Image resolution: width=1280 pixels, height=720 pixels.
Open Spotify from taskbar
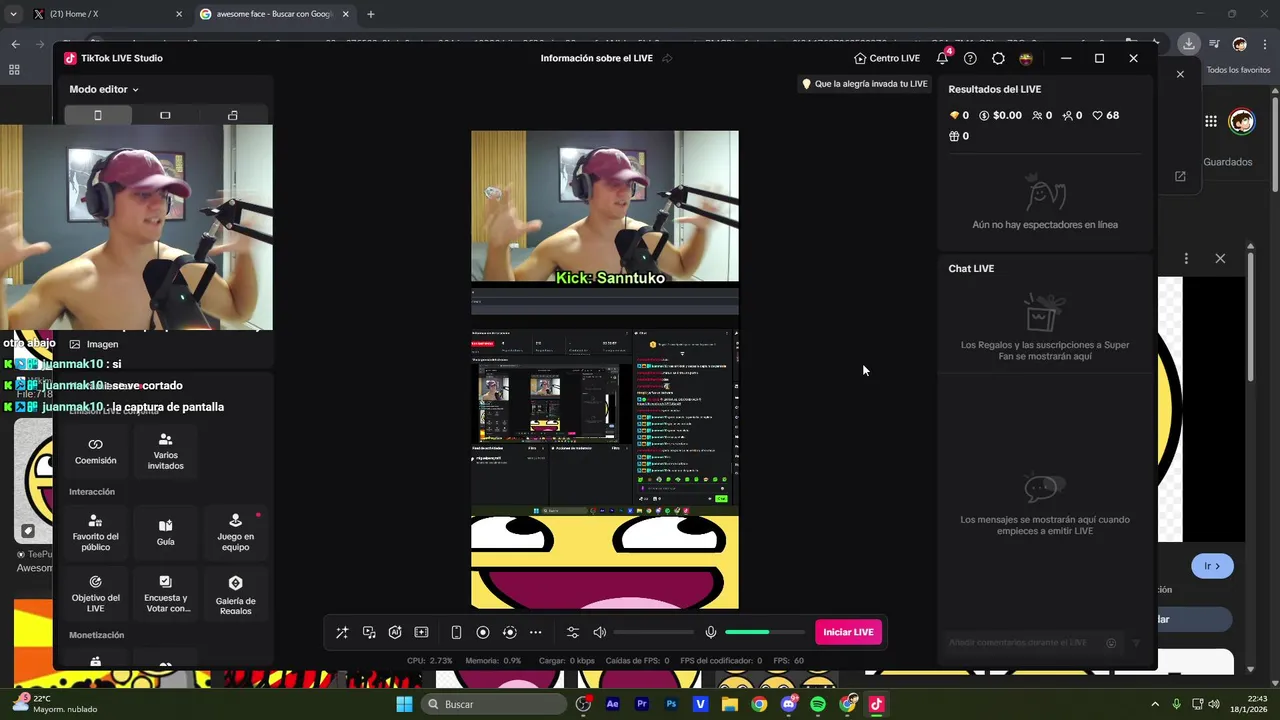tap(818, 704)
